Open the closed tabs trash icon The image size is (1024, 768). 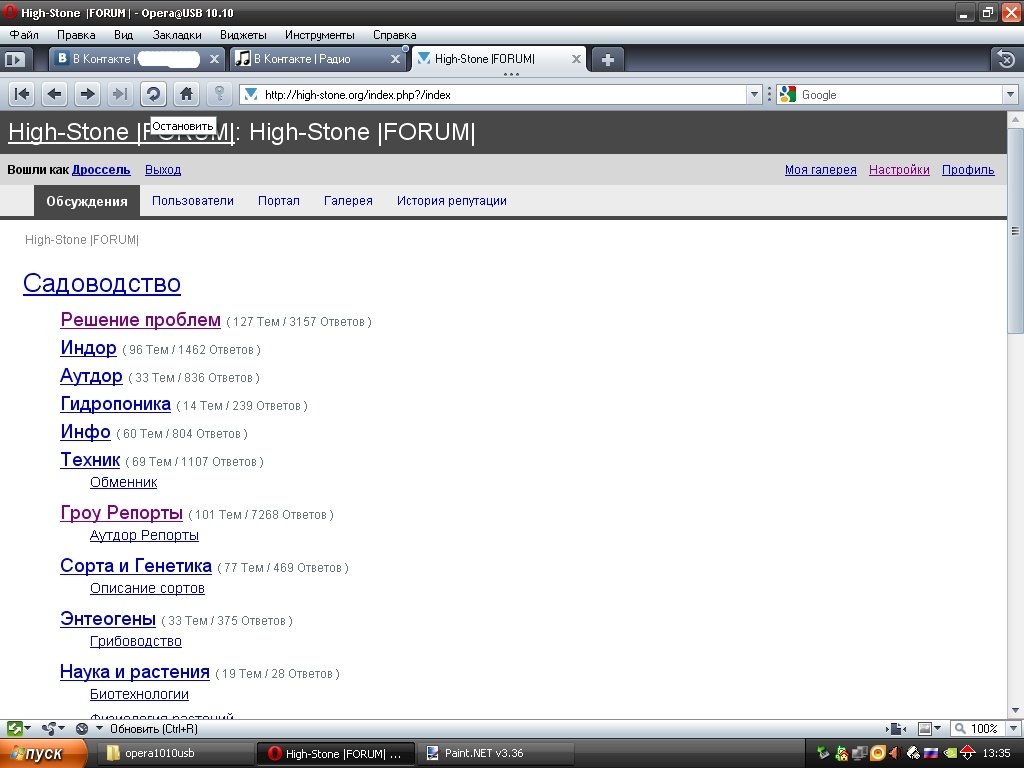(1006, 59)
